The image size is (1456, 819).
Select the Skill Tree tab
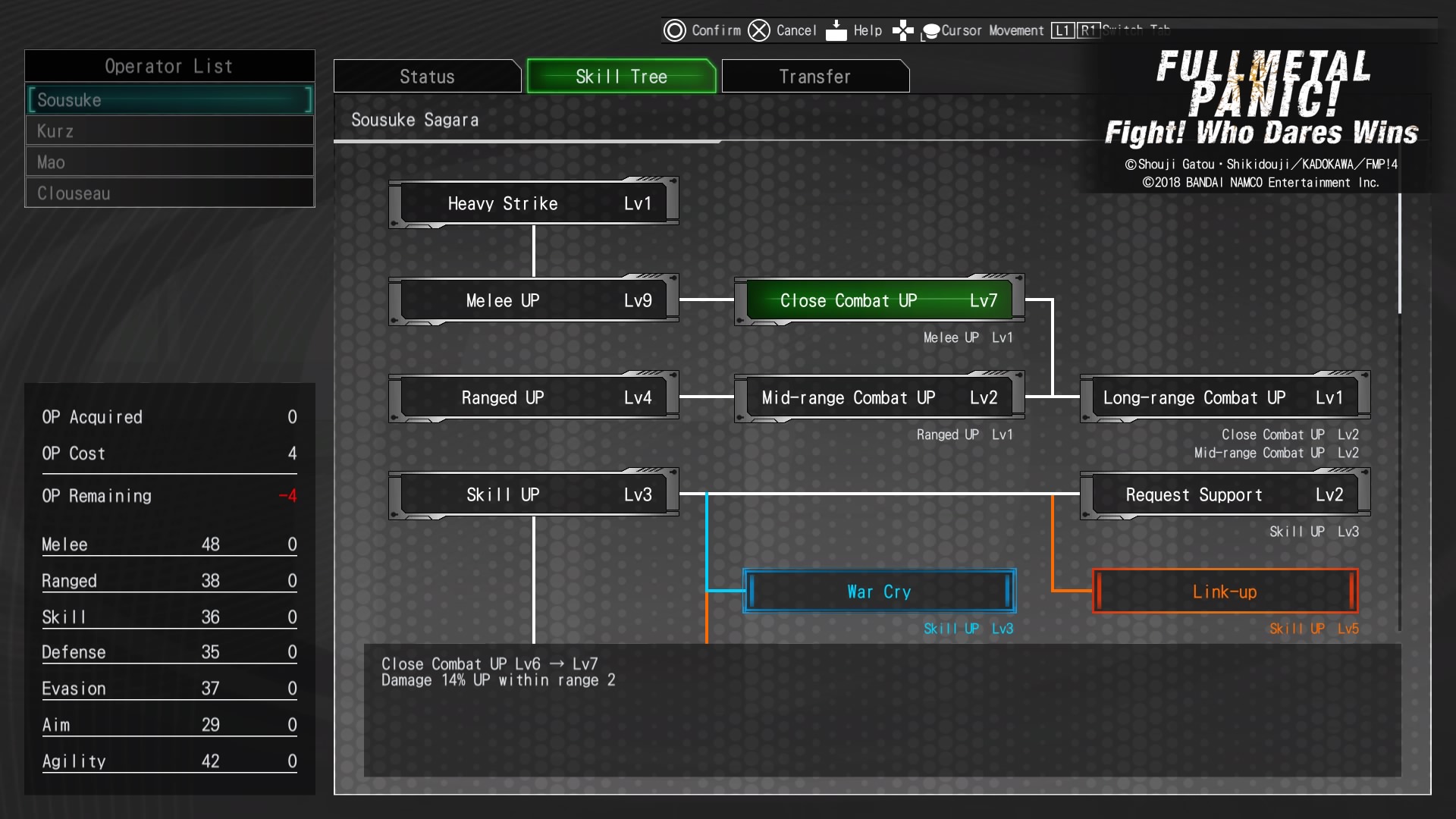(x=621, y=77)
